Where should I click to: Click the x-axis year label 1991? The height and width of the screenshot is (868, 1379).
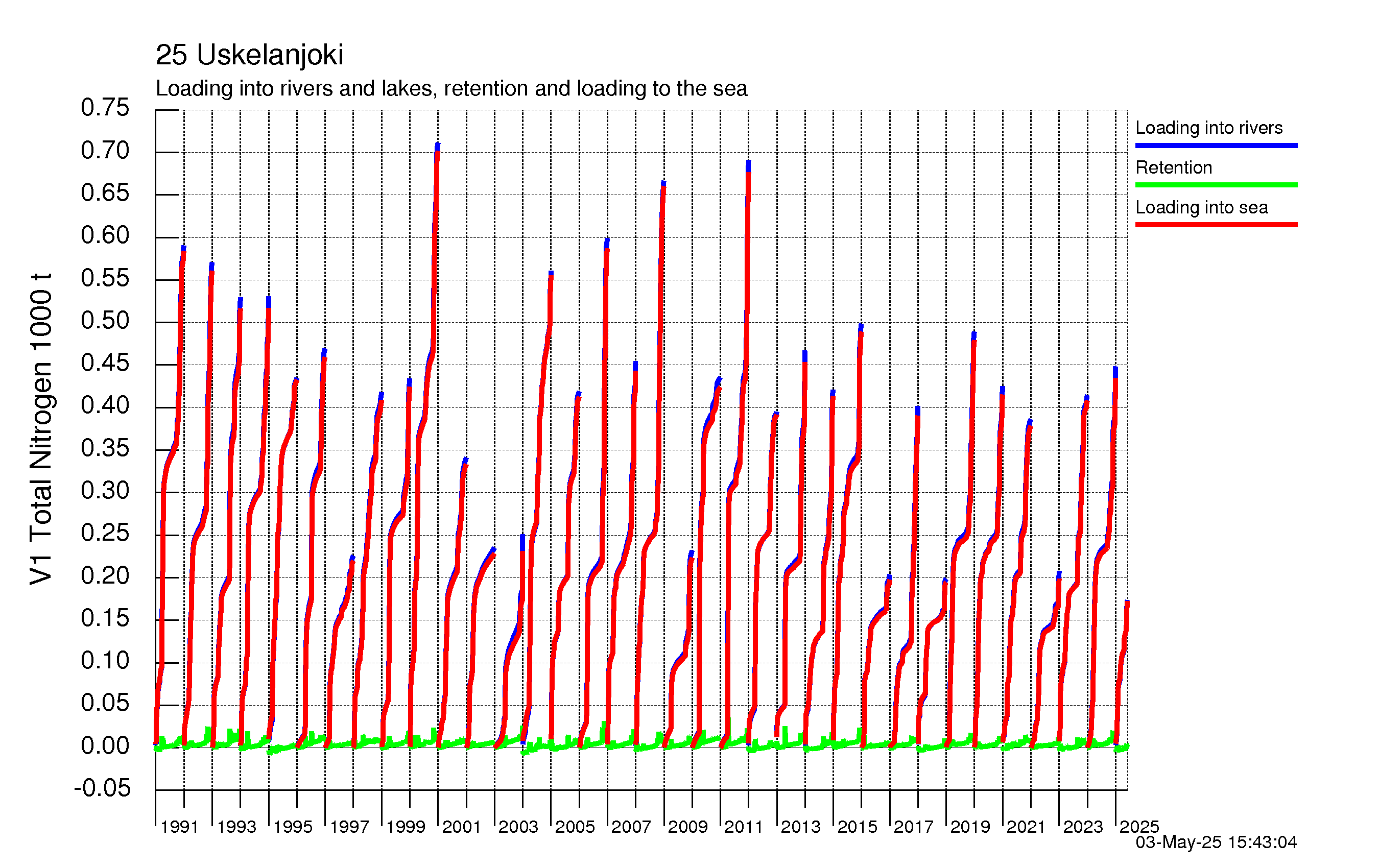[180, 827]
